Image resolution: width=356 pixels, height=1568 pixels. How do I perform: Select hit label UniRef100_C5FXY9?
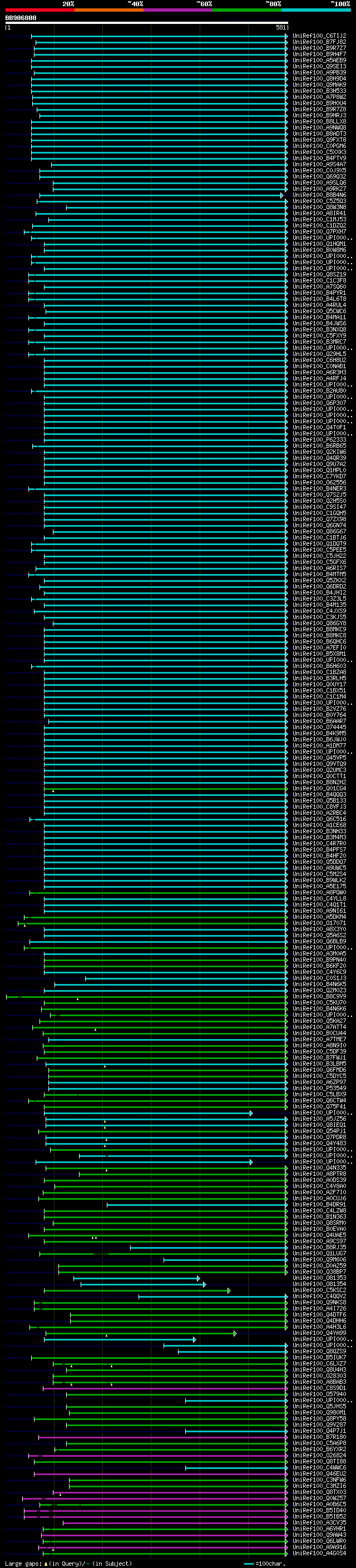(319, 336)
